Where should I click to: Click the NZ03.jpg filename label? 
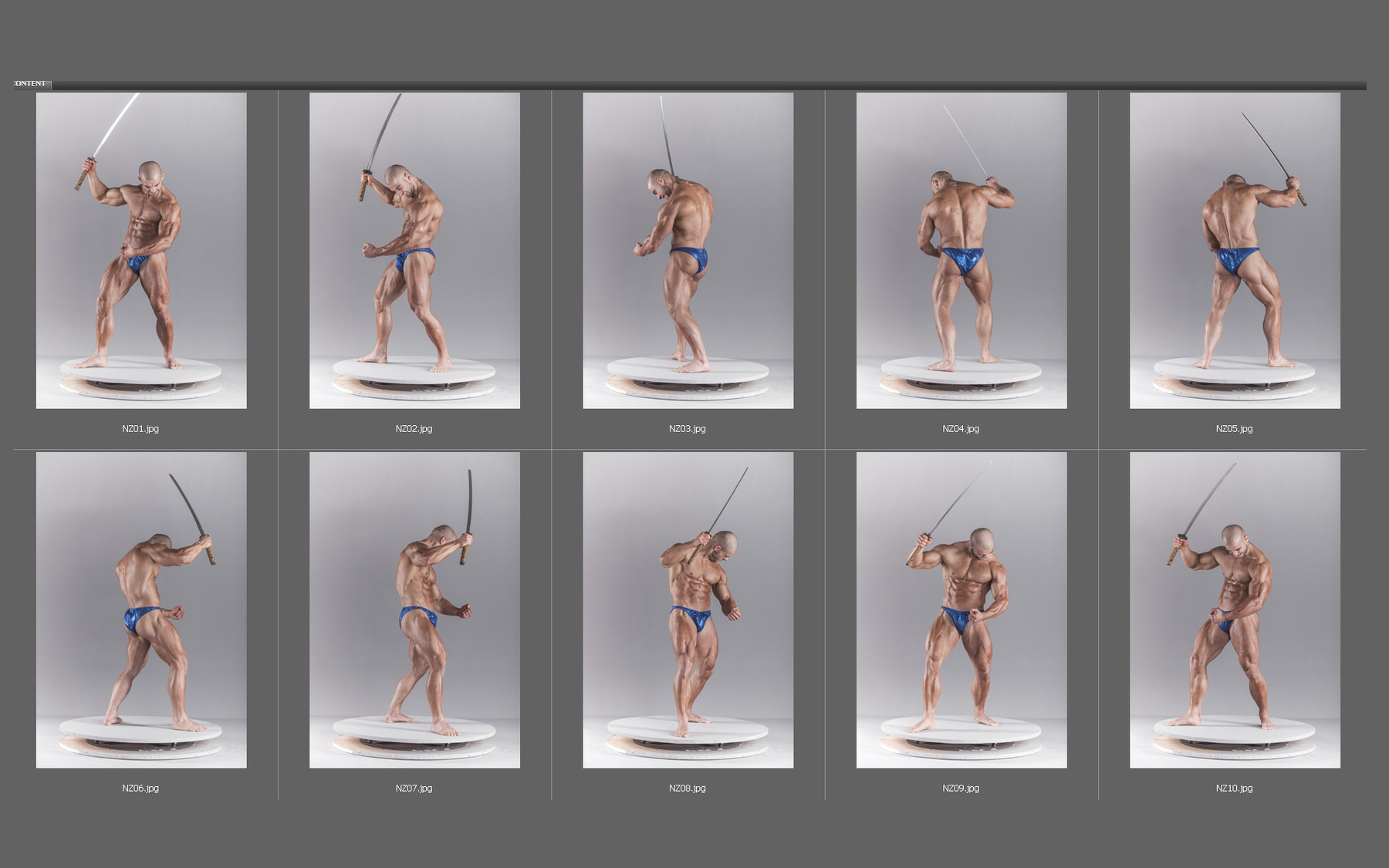click(688, 427)
